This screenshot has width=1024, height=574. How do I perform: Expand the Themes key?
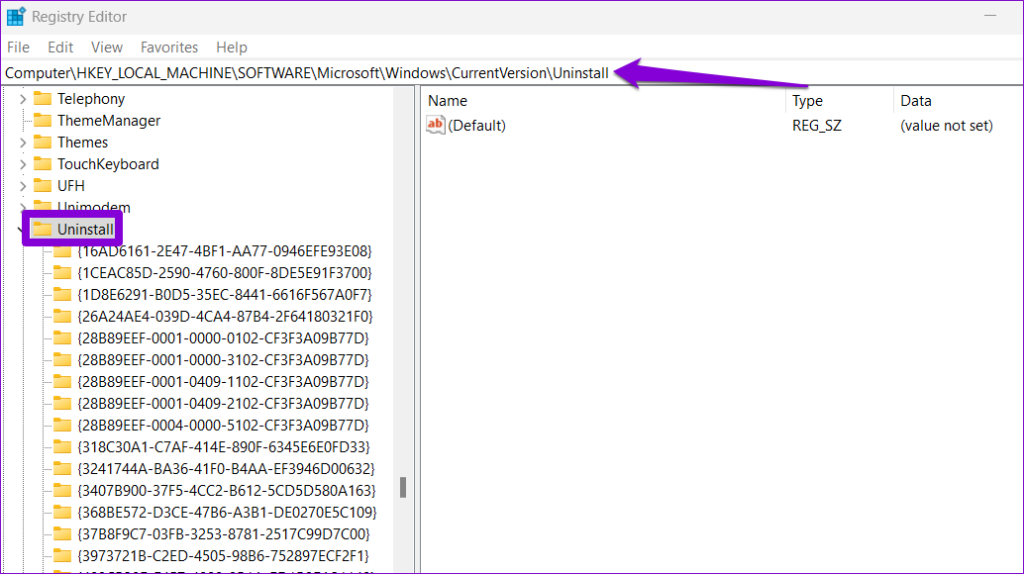click(23, 142)
